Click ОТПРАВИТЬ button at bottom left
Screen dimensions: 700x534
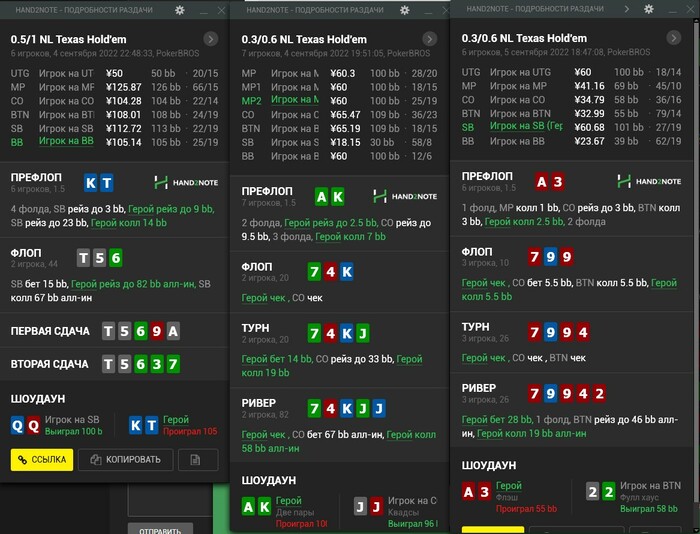tap(160, 530)
